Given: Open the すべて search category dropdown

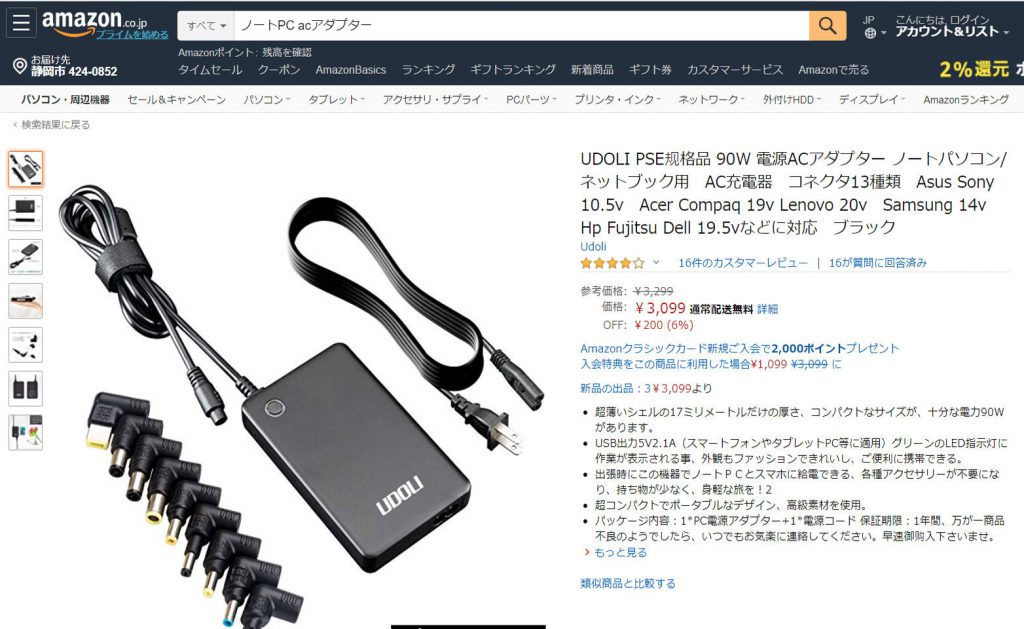Looking at the screenshot, I should click(x=206, y=26).
